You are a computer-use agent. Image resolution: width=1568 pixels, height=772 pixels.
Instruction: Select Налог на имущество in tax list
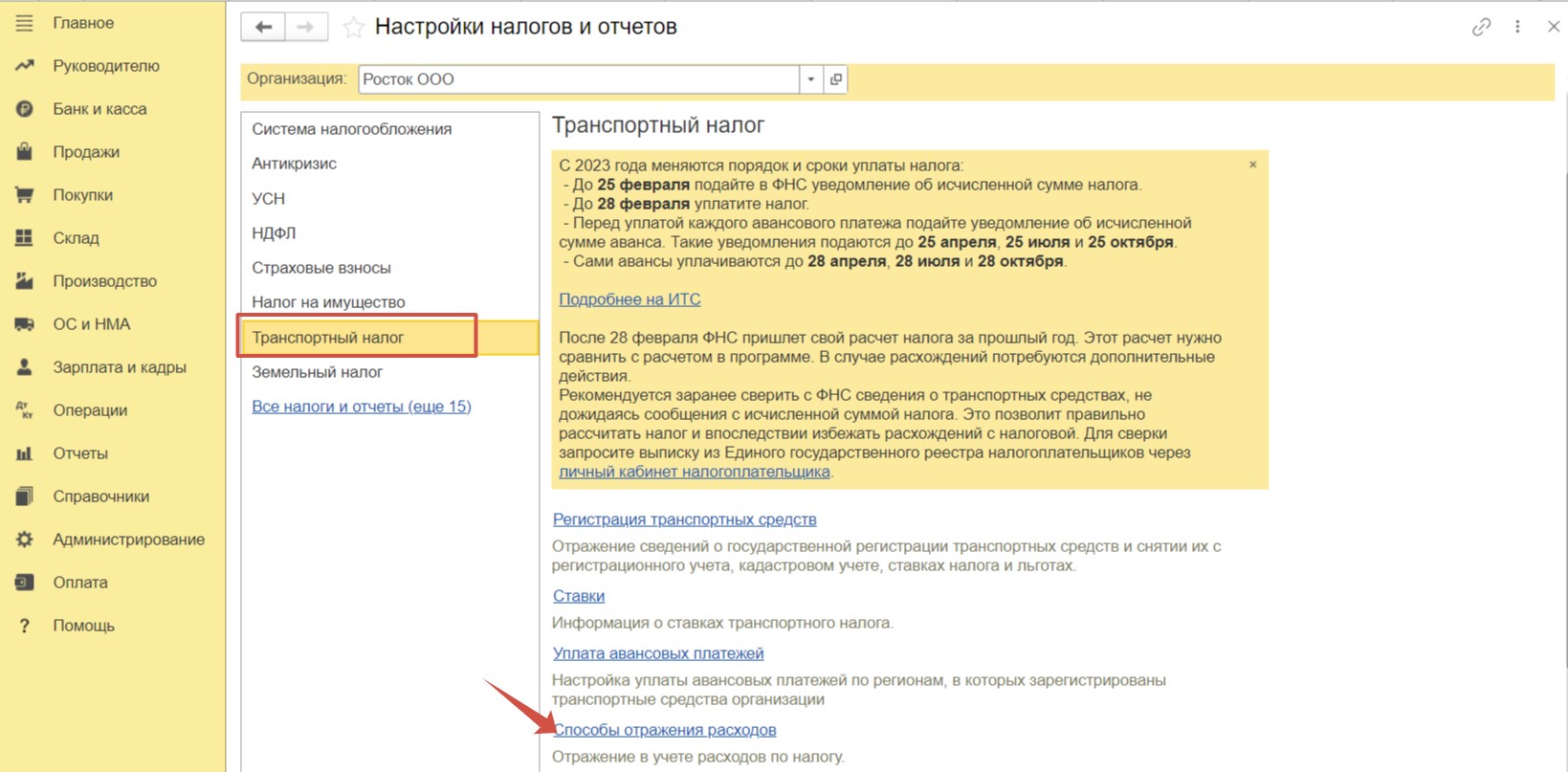click(x=328, y=302)
